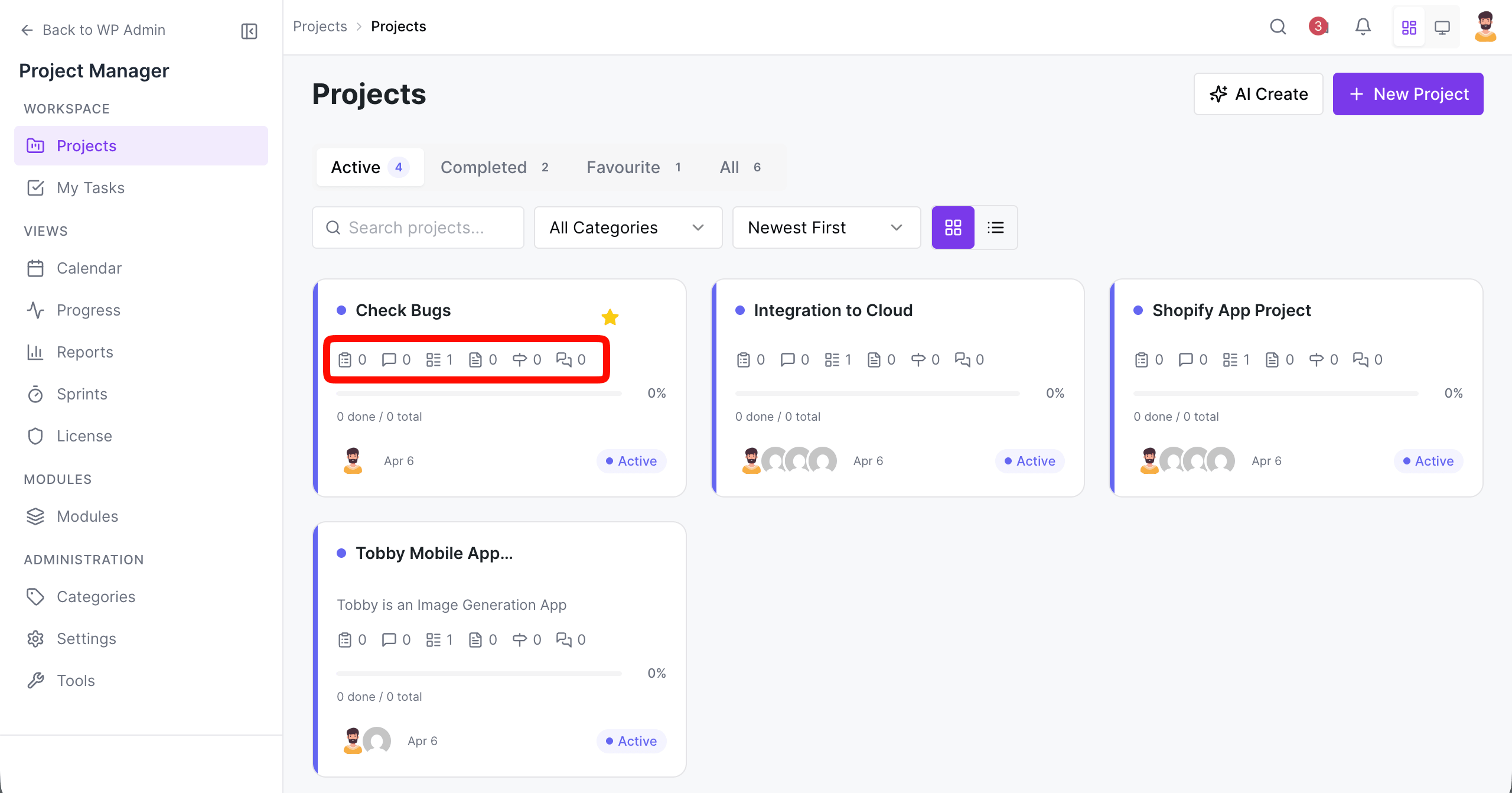
Task: Open the Sprints module in the sidebar
Action: (82, 394)
